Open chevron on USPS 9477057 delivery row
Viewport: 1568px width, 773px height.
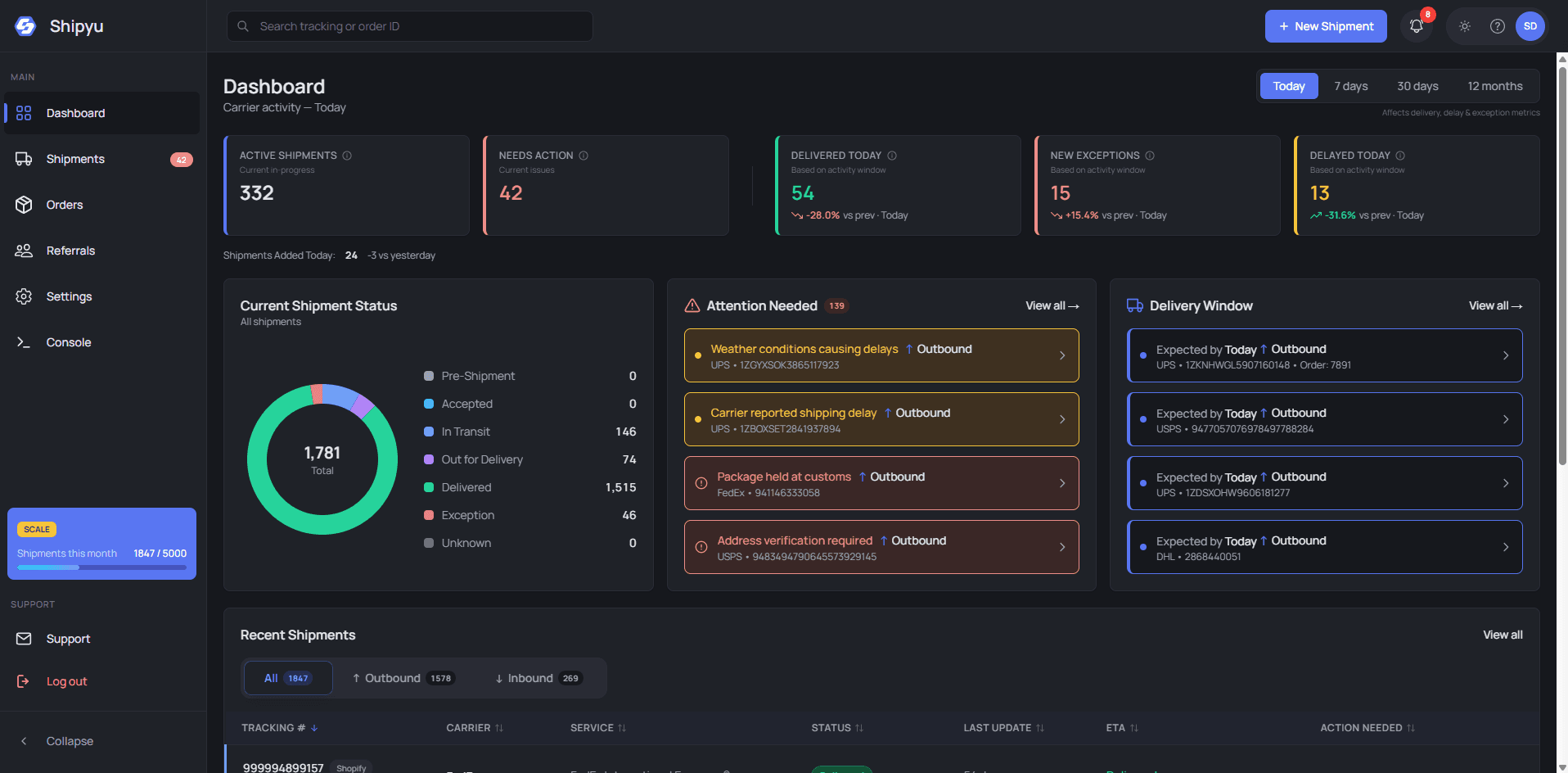[1506, 419]
